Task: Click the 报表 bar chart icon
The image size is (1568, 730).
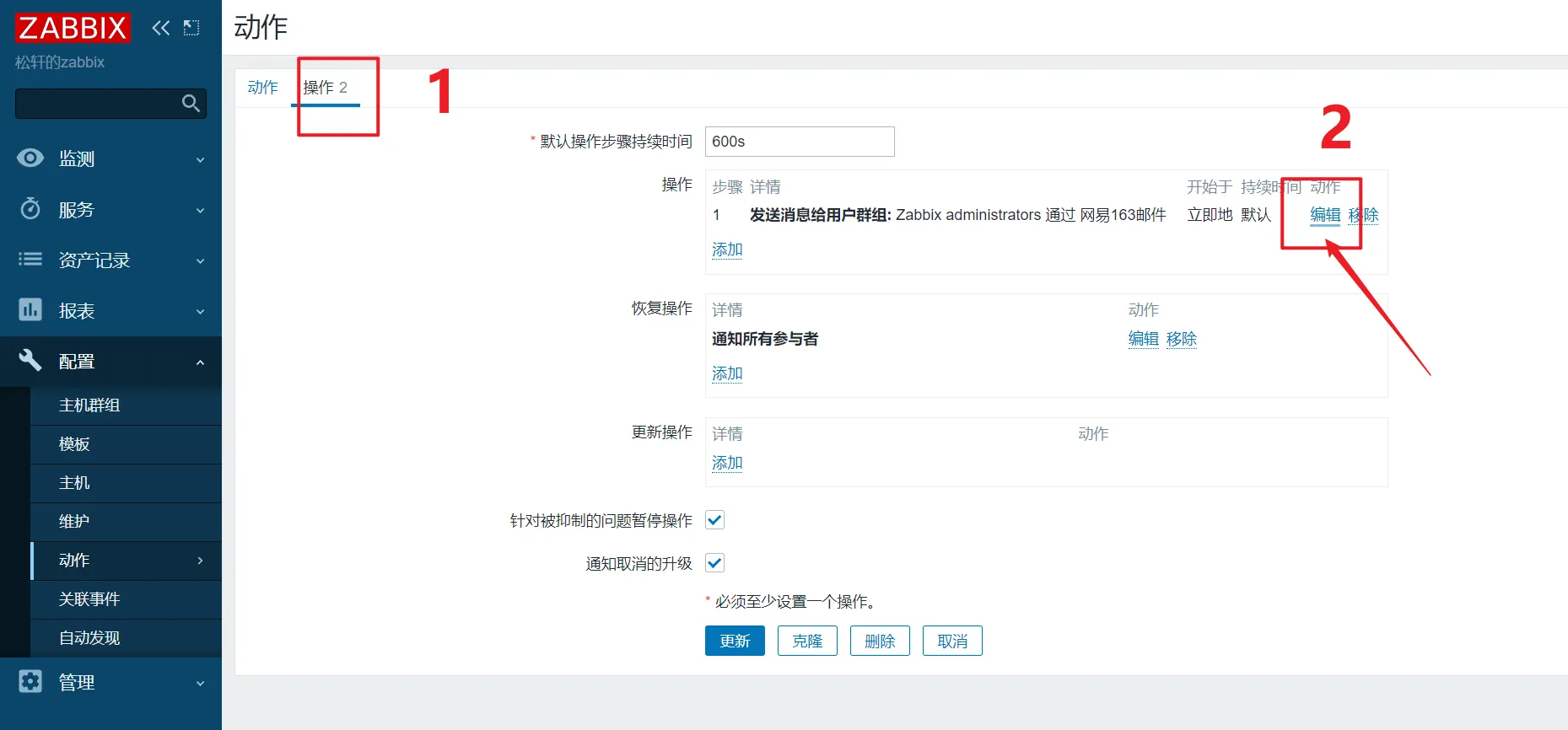Action: [x=30, y=310]
